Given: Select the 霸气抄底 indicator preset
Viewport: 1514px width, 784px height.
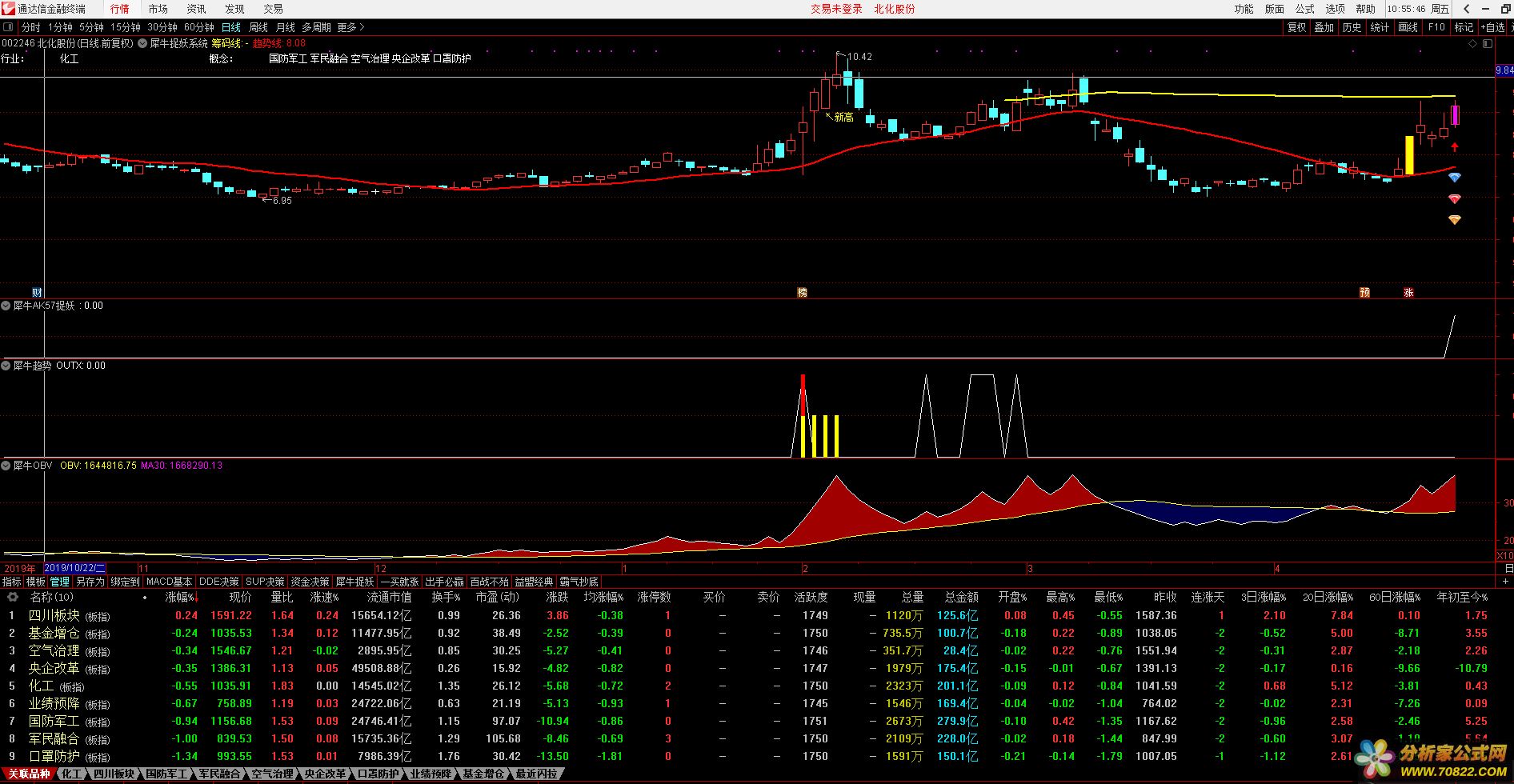Looking at the screenshot, I should tap(579, 582).
